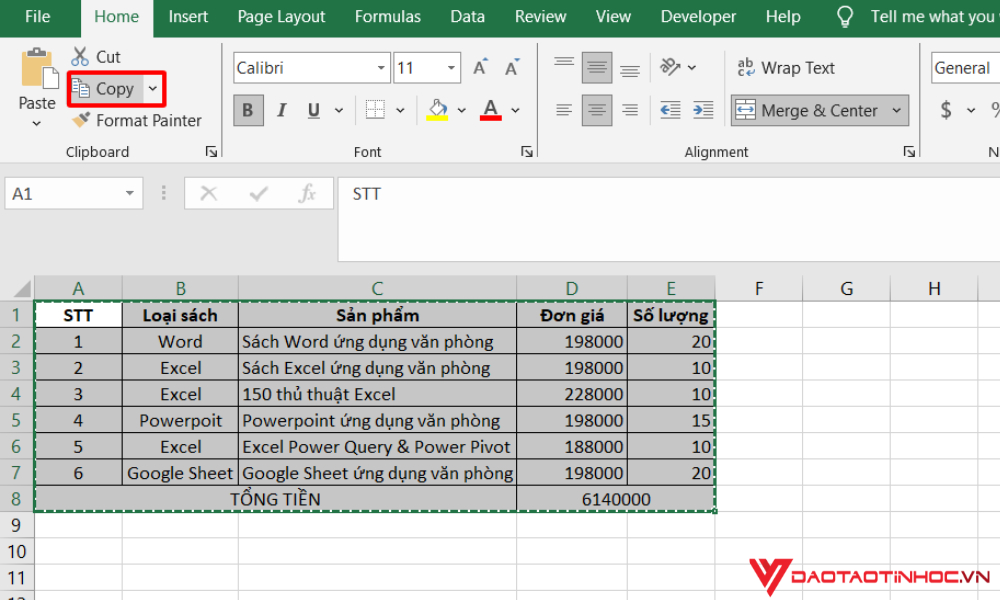Expand the Borders dropdown arrow
The height and width of the screenshot is (600, 1000).
click(401, 110)
